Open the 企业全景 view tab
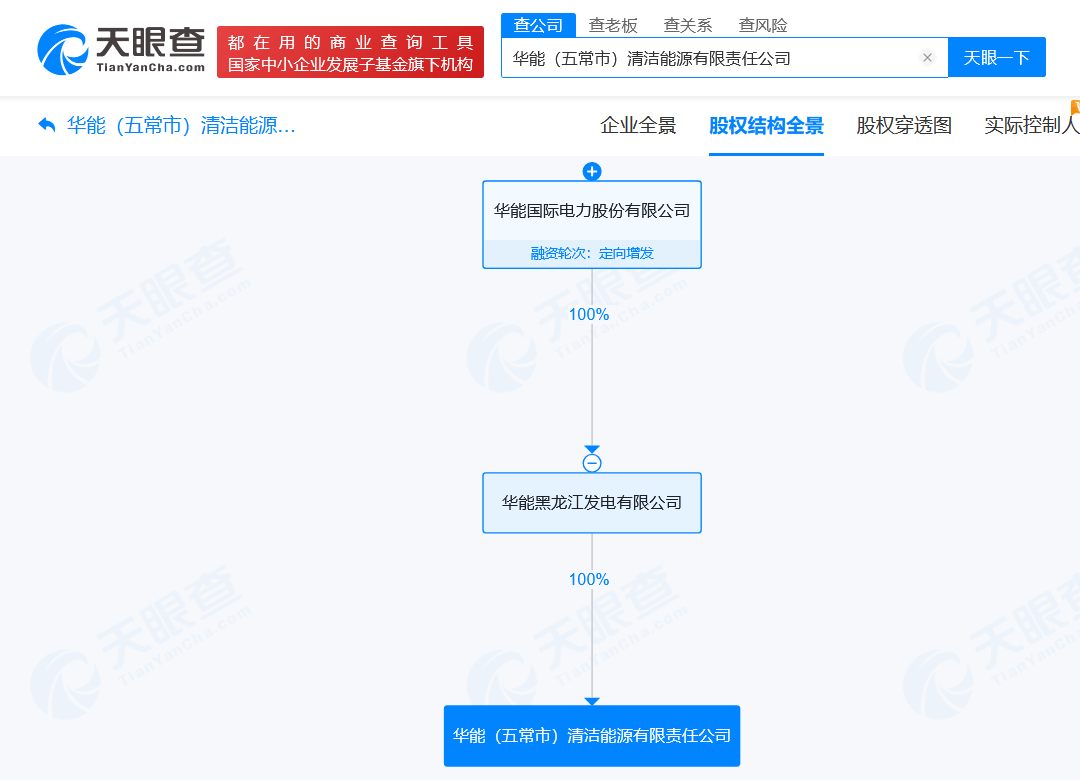1080x780 pixels. 638,125
